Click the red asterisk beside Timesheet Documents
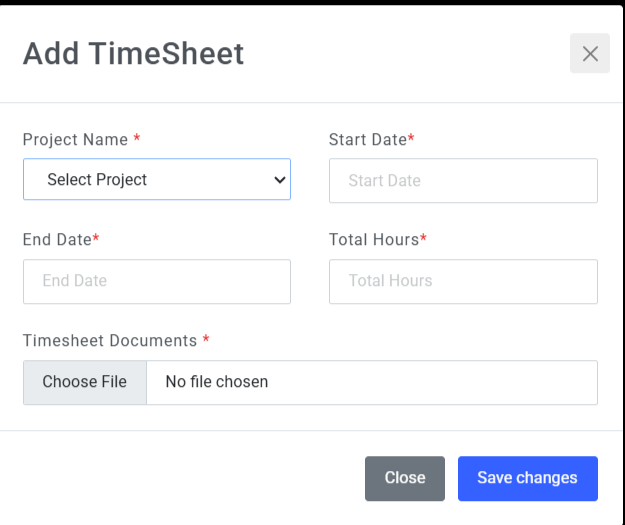 coord(206,340)
